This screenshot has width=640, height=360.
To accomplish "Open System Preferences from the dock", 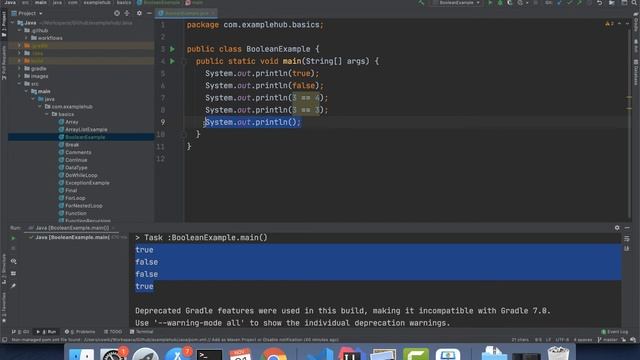I will coord(113,354).
